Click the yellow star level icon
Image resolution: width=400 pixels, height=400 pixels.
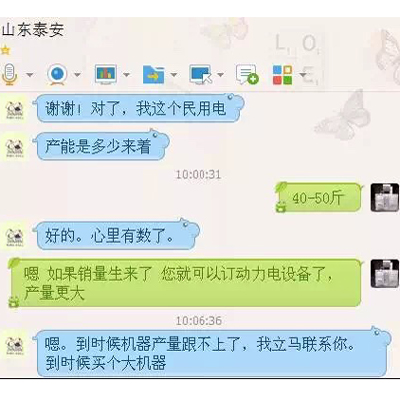6,50
